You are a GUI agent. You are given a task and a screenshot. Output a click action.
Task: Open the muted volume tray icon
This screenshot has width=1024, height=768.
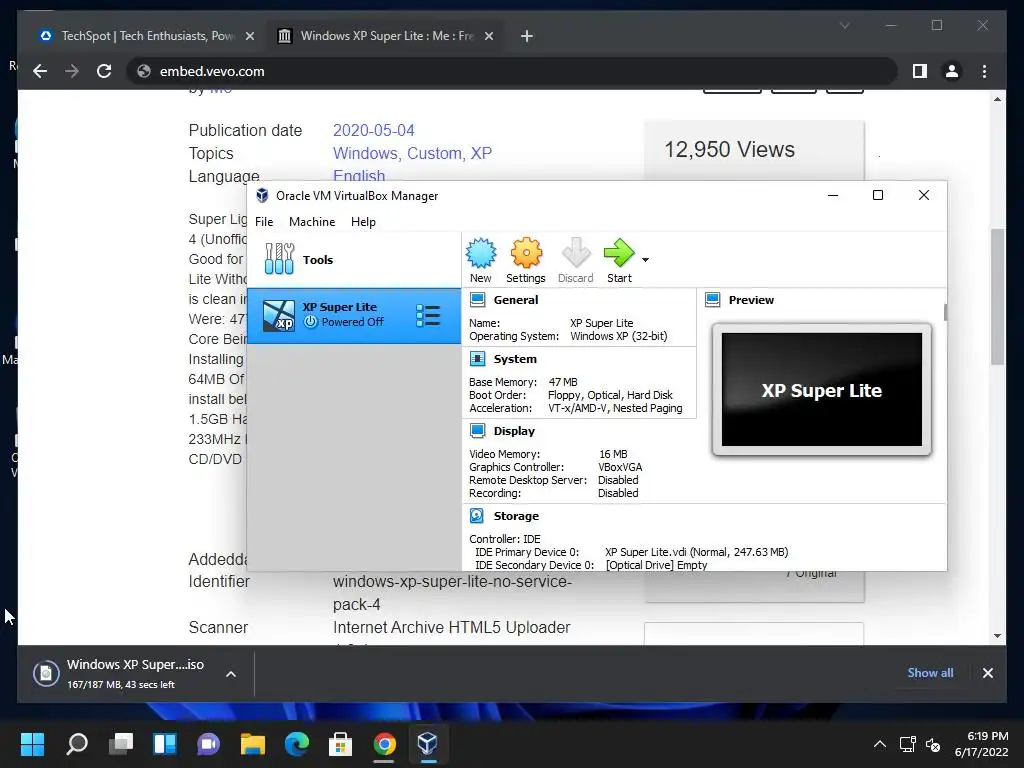[x=933, y=744]
